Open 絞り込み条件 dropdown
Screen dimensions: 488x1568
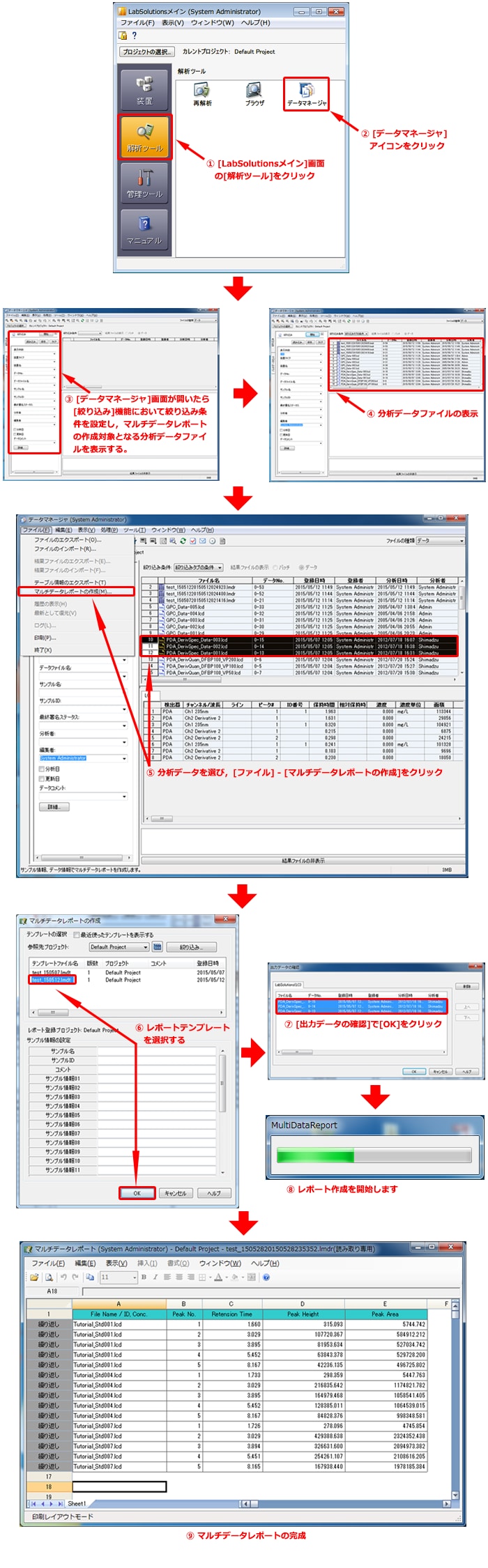[199, 567]
